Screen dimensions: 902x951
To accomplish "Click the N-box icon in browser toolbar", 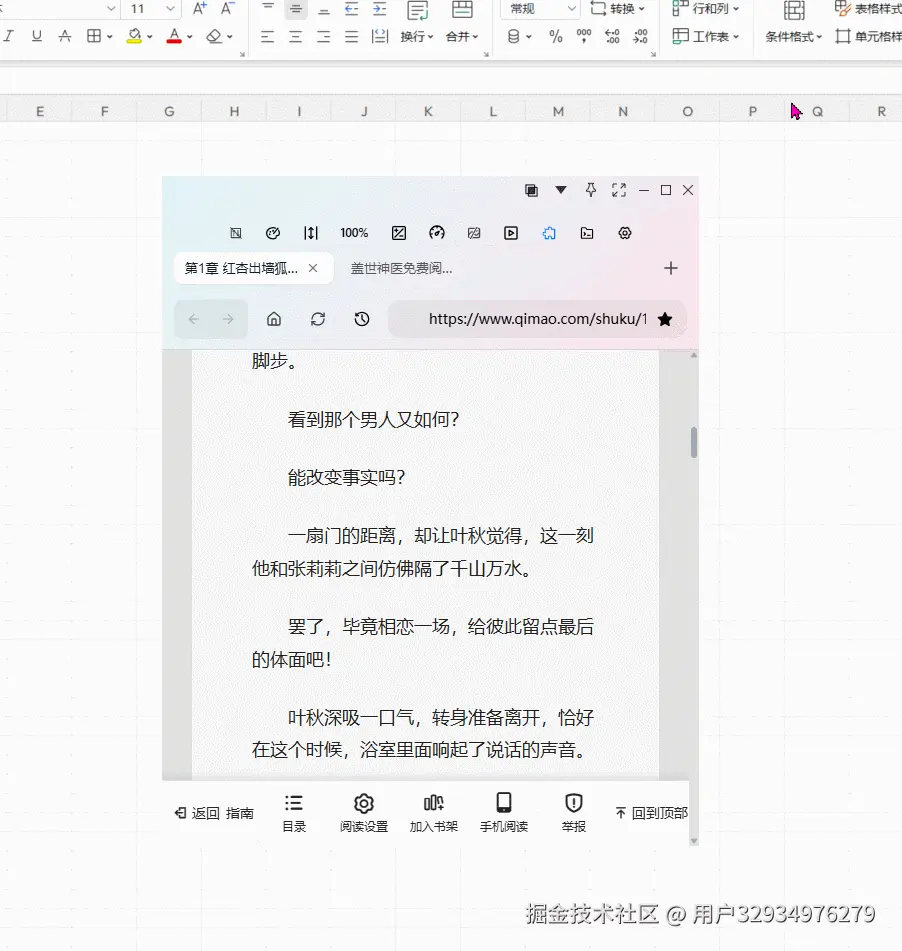I will pyautogui.click(x=236, y=233).
